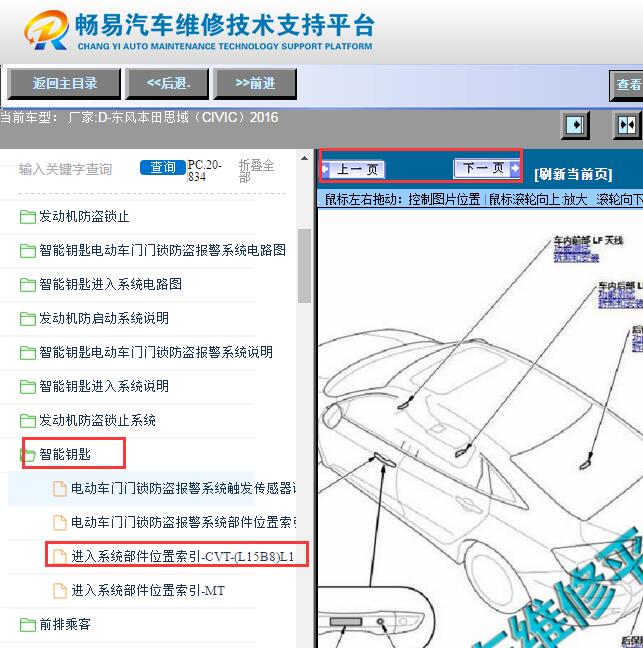Expand the 智能钥匙进入系统电路图 folder
Screen dimensions: 643x648
pos(110,284)
